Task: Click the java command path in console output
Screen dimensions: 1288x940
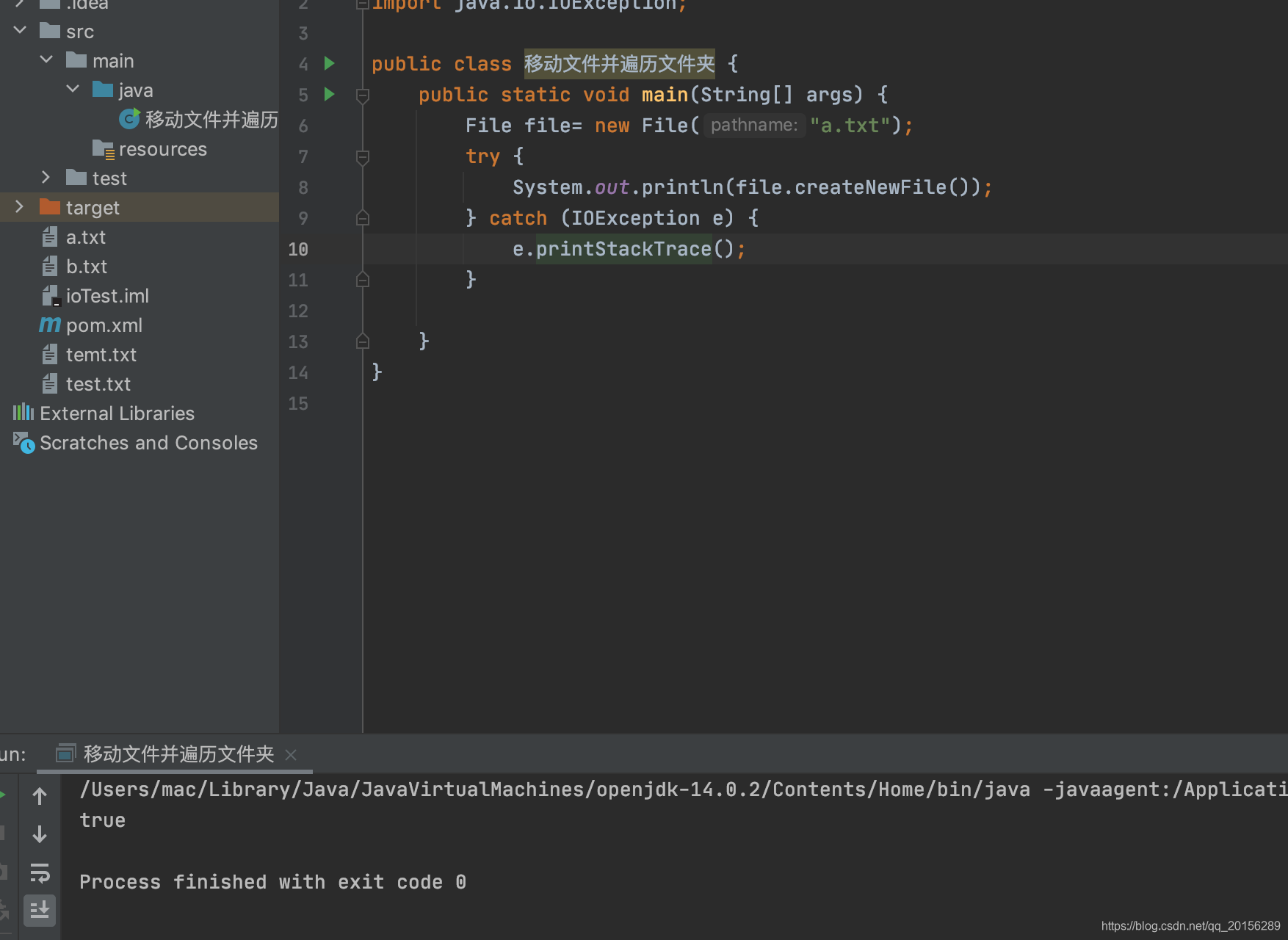Action: click(x=554, y=789)
